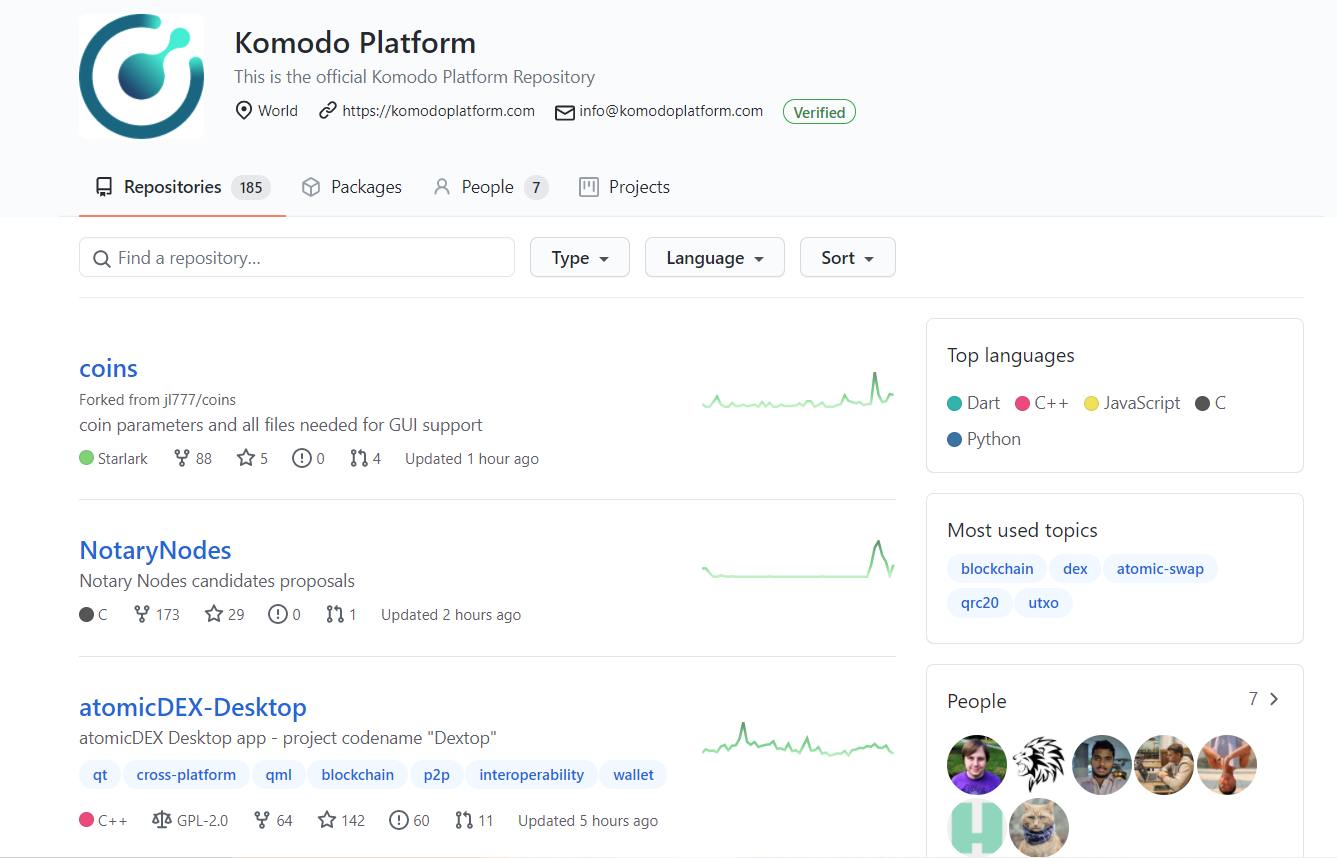Image resolution: width=1337 pixels, height=858 pixels.
Task: Click the World location pin icon
Action: click(x=243, y=110)
